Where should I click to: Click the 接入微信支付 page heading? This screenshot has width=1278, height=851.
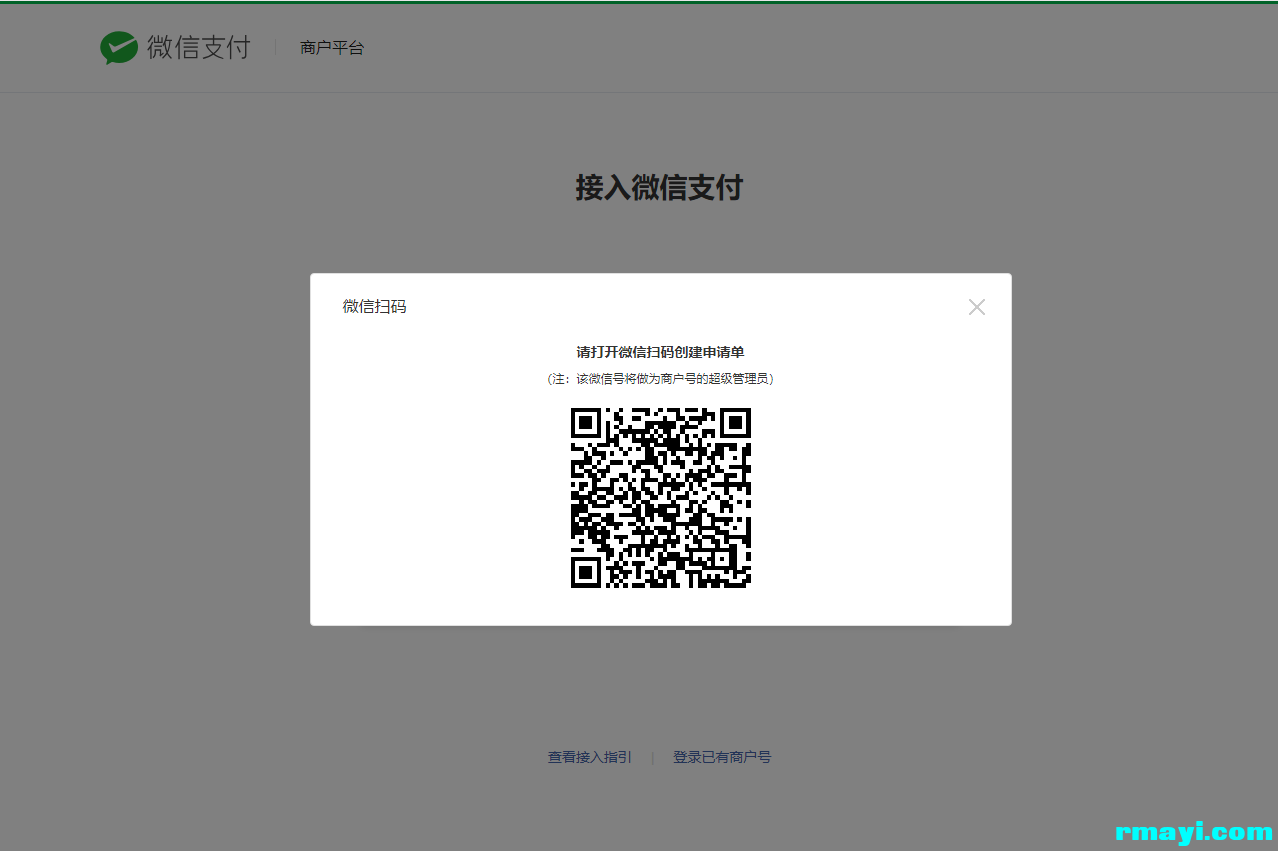point(659,187)
